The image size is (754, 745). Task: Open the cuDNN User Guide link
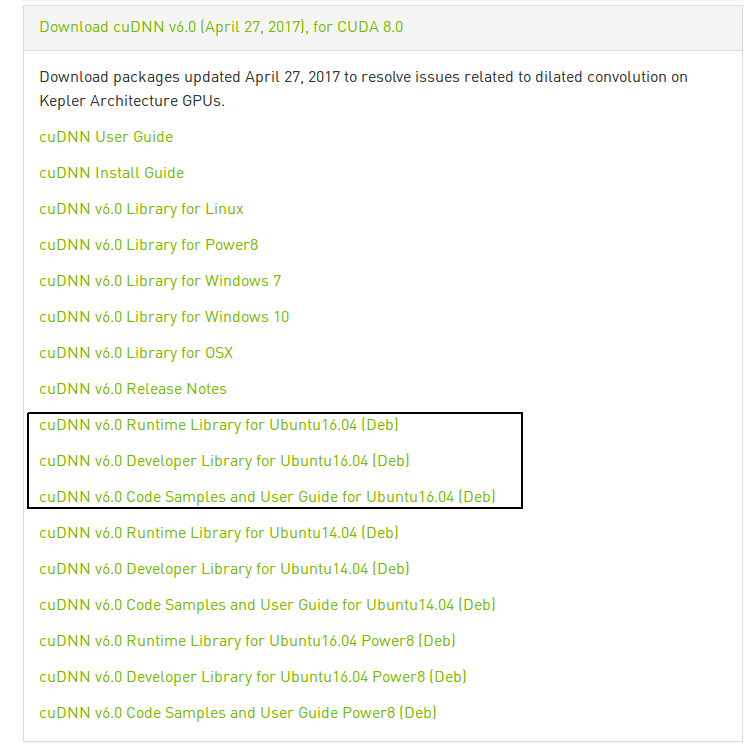[106, 137]
